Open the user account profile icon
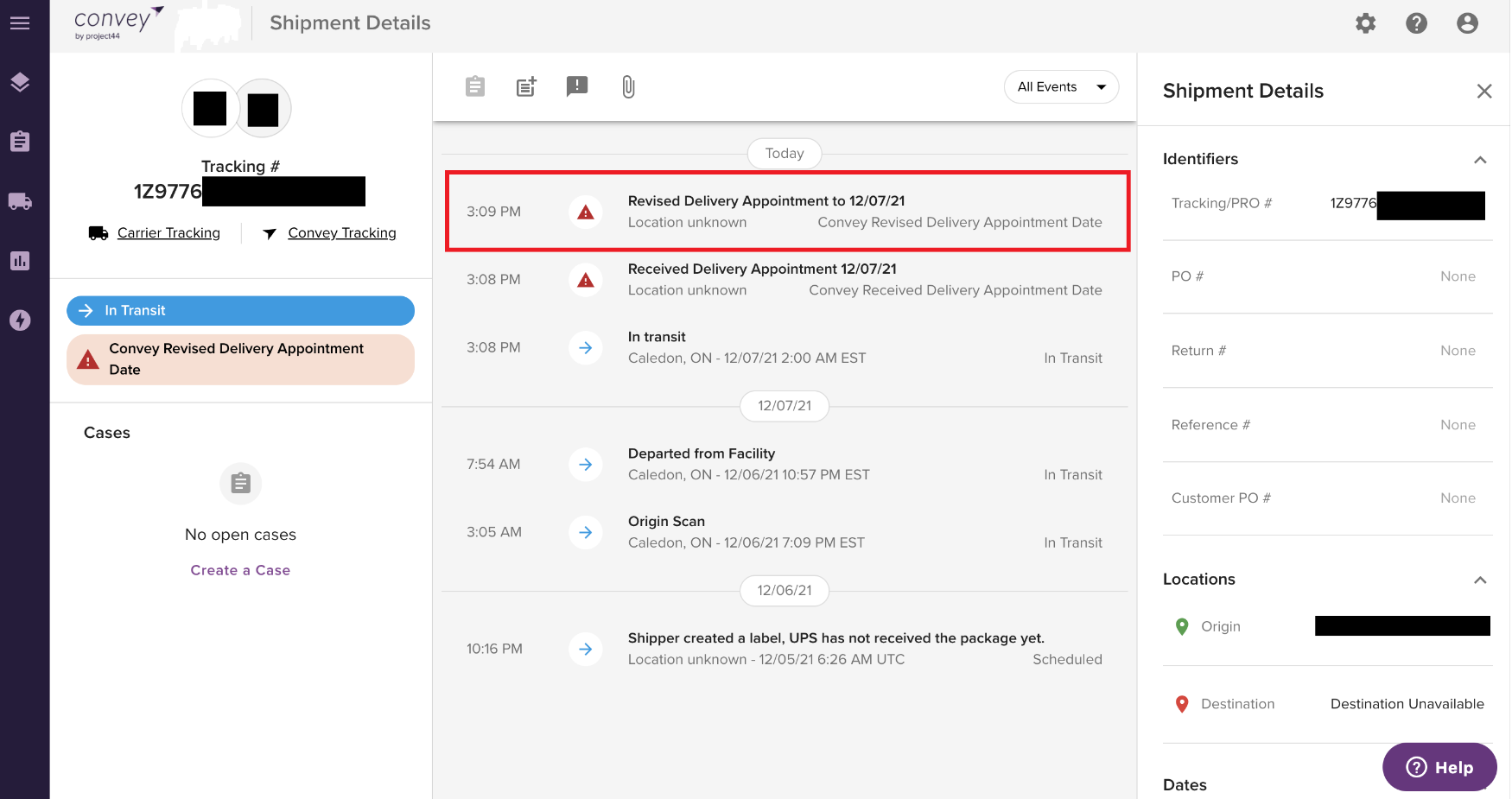This screenshot has width=1512, height=799. [x=1467, y=23]
